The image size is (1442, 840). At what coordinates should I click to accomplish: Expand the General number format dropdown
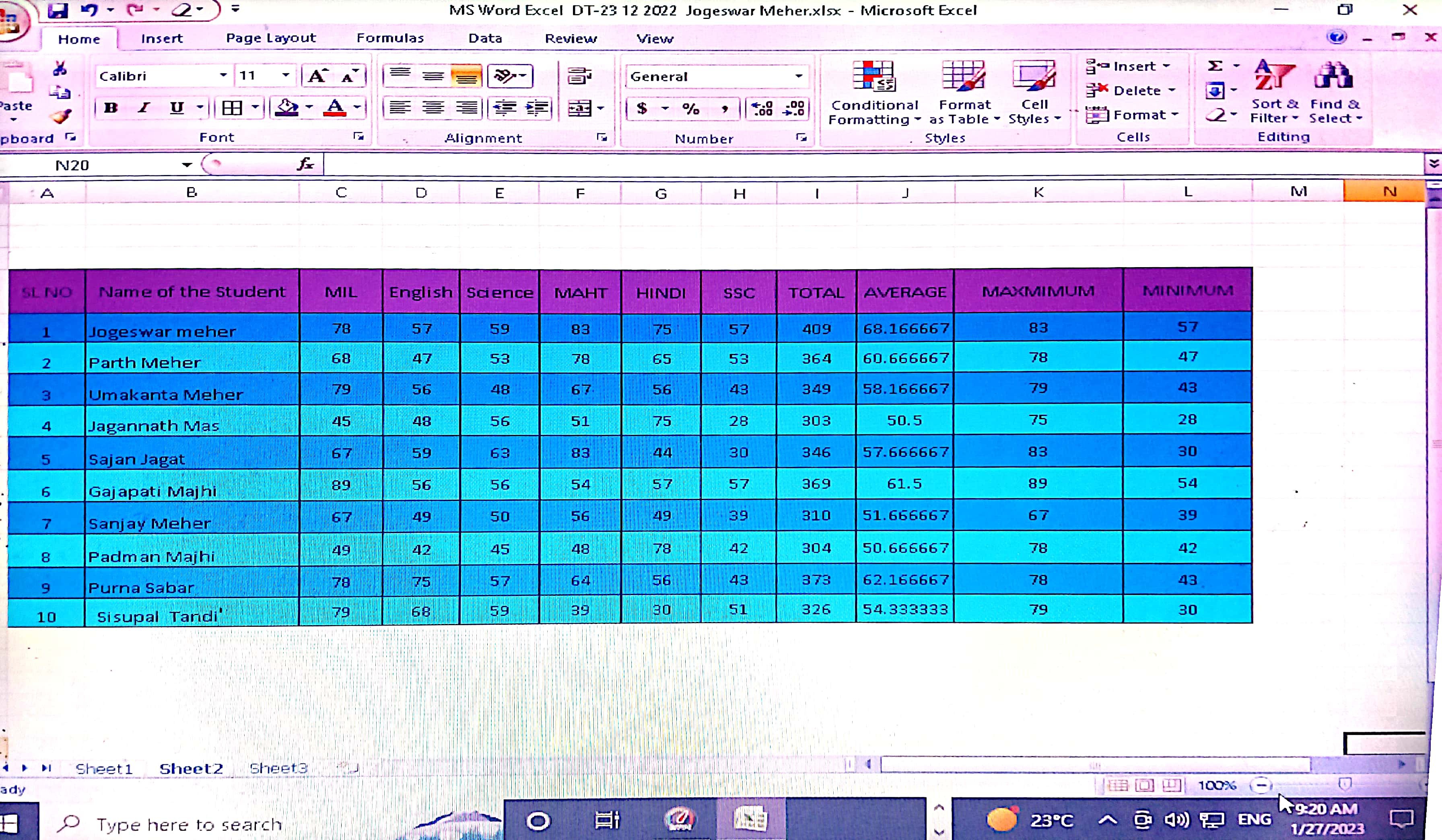(x=798, y=76)
